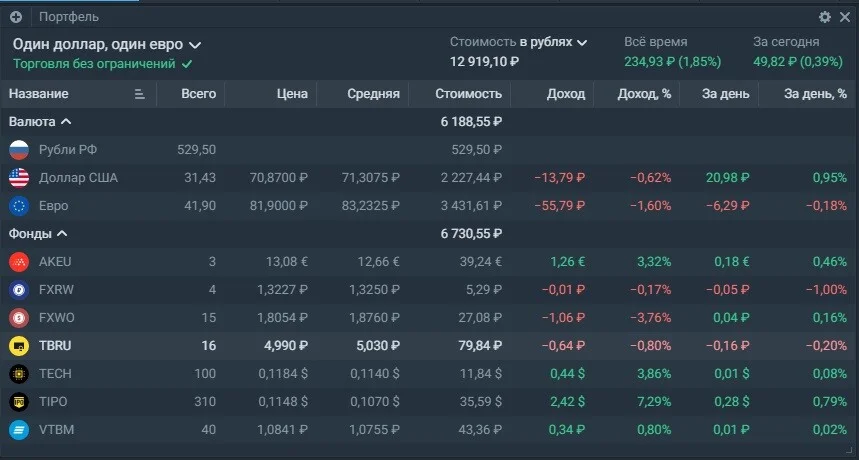The height and width of the screenshot is (460, 859).
Task: Click the VTBM fund icon
Action: point(19,429)
